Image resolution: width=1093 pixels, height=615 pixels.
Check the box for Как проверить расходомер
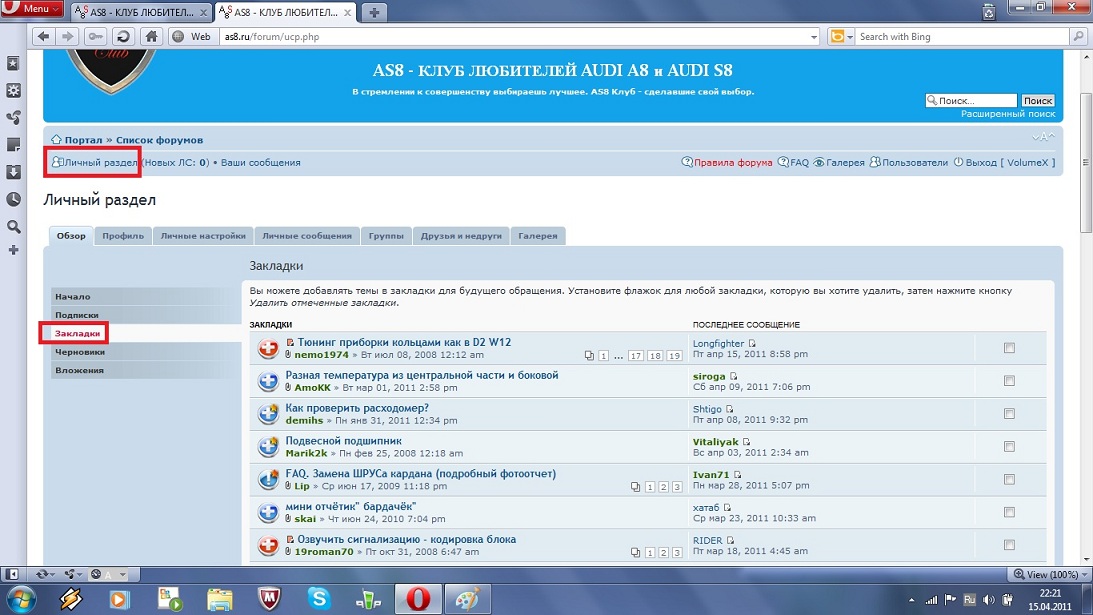click(x=1009, y=414)
